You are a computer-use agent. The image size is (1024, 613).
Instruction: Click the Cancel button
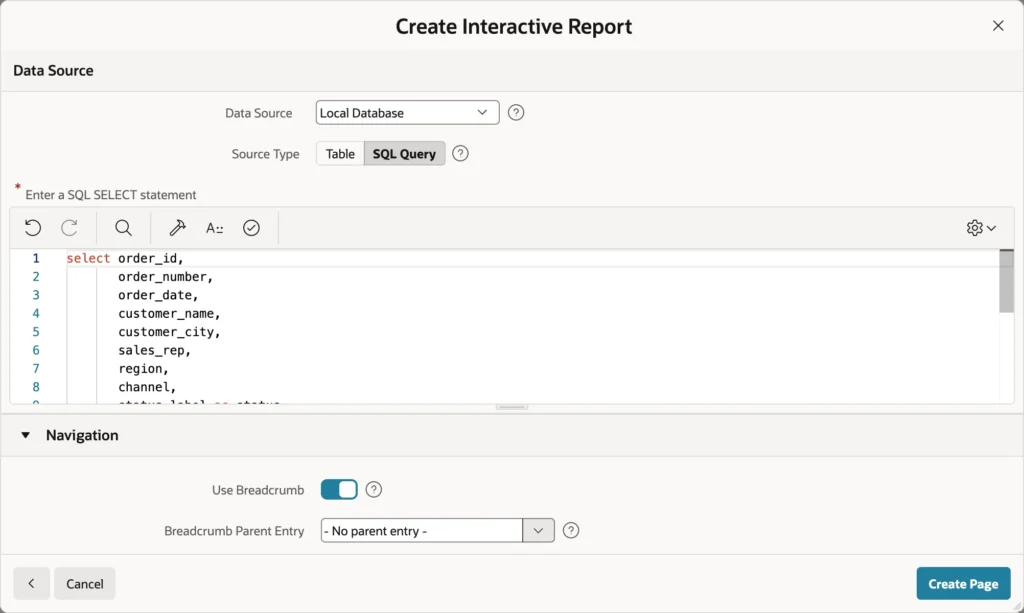tap(85, 584)
